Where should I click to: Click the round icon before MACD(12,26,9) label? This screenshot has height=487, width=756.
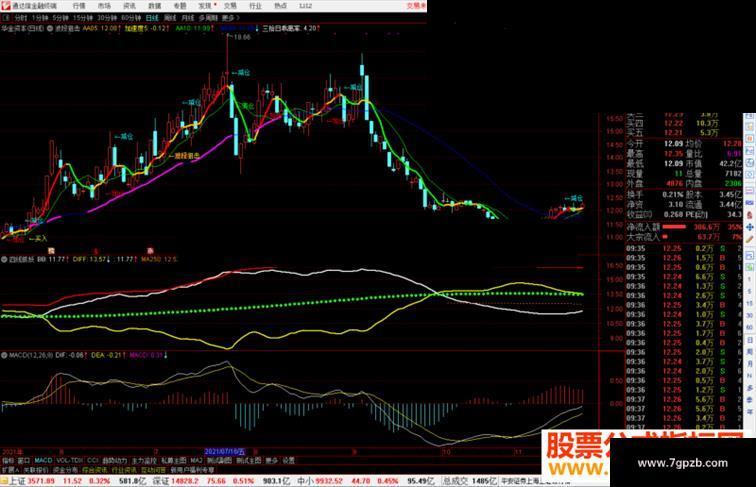[x=4, y=355]
